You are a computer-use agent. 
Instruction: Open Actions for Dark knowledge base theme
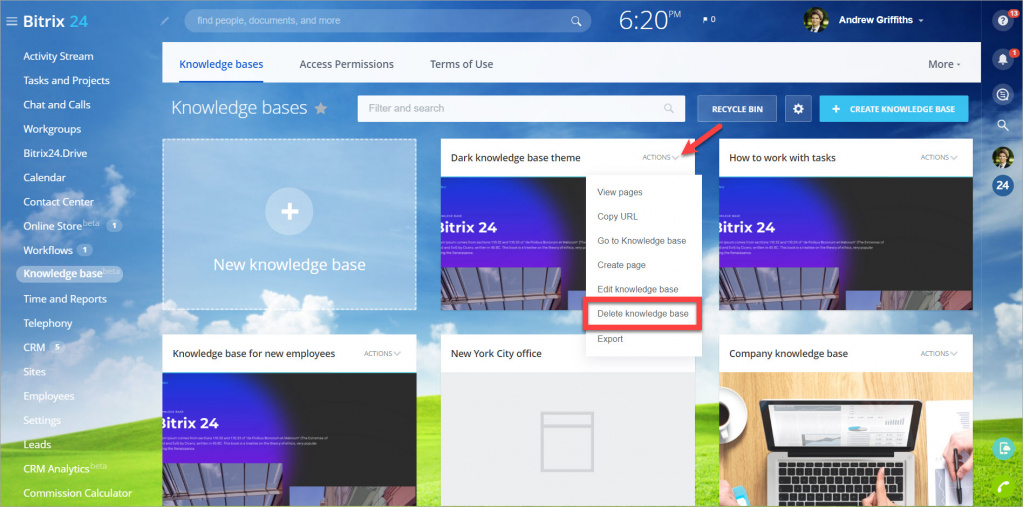coord(661,157)
